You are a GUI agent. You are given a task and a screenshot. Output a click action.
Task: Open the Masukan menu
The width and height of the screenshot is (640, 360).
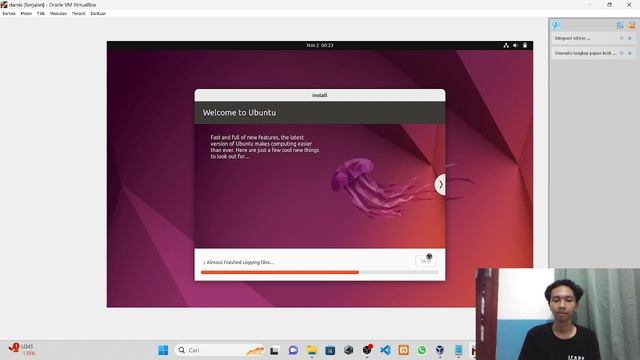click(x=58, y=13)
